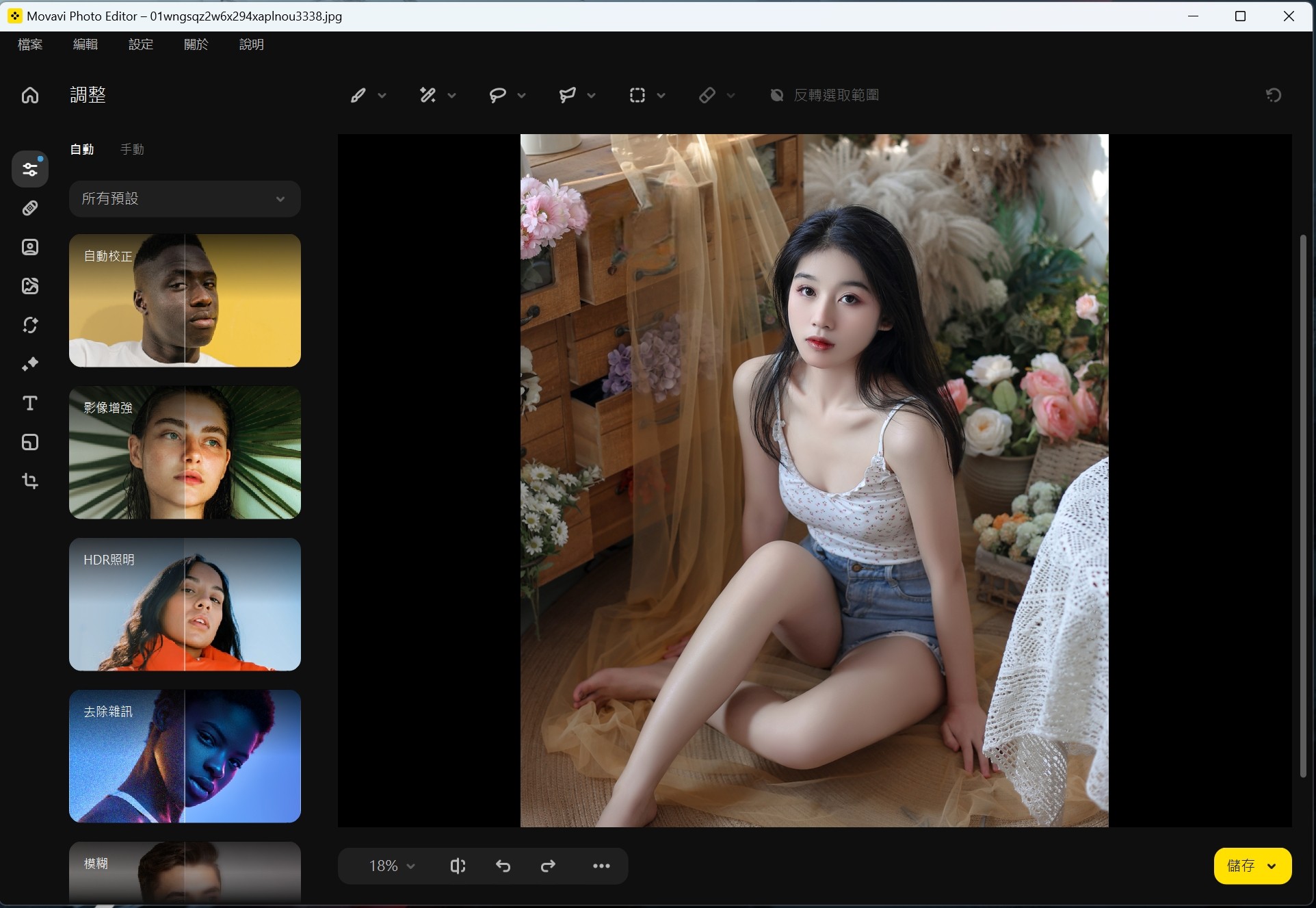Screen dimensions: 1316x908
Task: Open the restoration circular-arrows sidebar icon
Action: click(x=30, y=325)
